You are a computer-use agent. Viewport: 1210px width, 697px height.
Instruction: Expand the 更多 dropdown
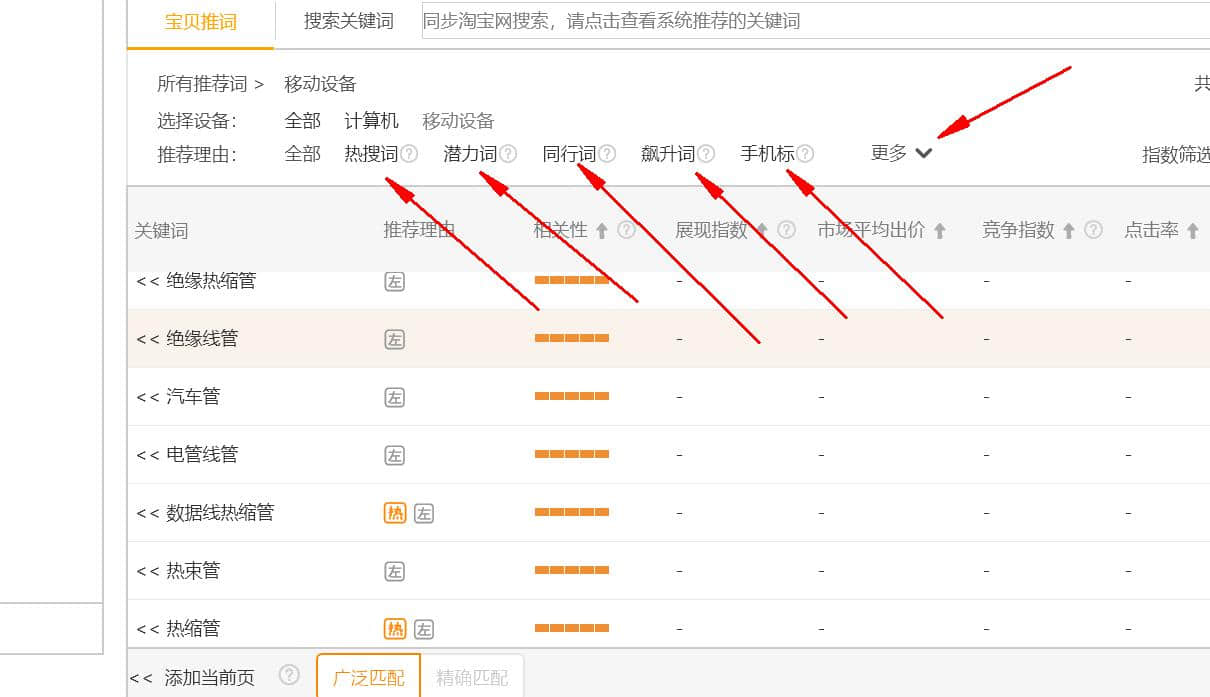901,153
